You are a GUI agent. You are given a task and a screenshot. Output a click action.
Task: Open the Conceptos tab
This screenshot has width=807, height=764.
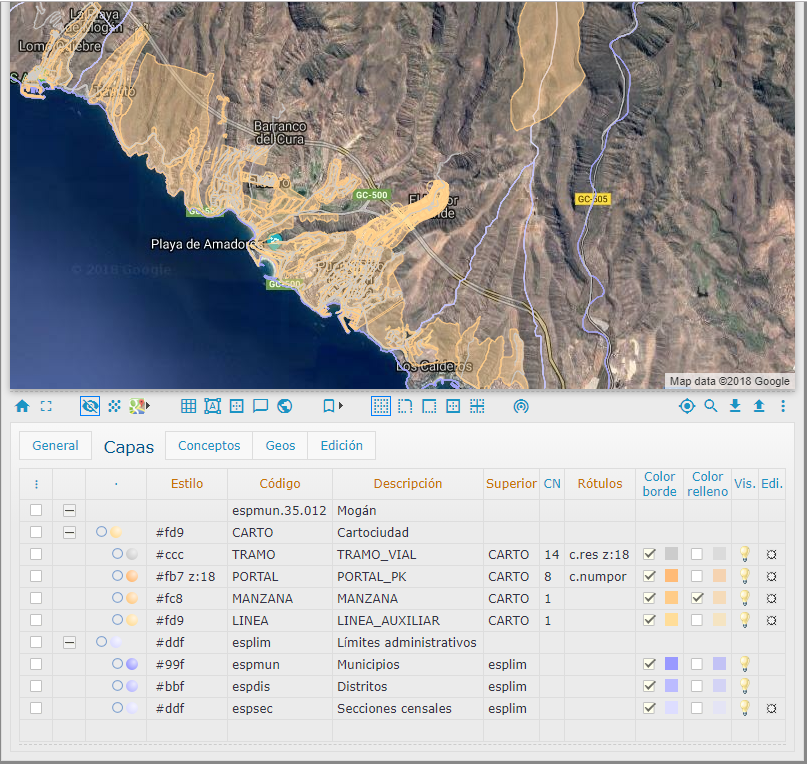(x=208, y=446)
